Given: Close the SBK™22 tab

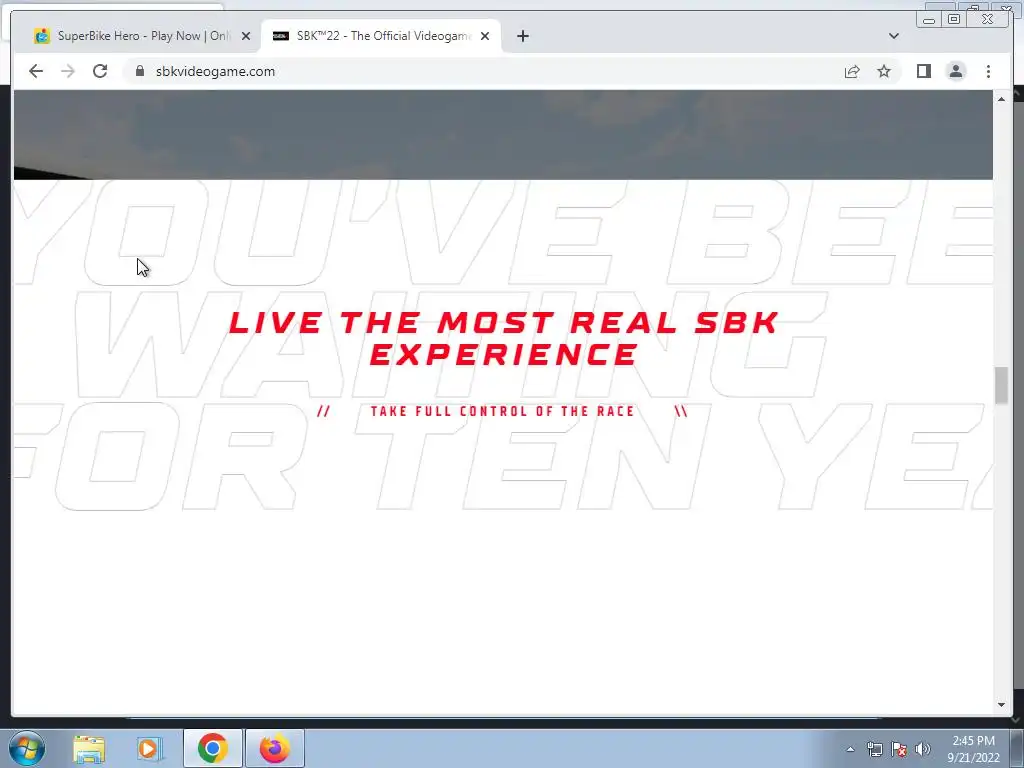Looking at the screenshot, I should point(485,36).
